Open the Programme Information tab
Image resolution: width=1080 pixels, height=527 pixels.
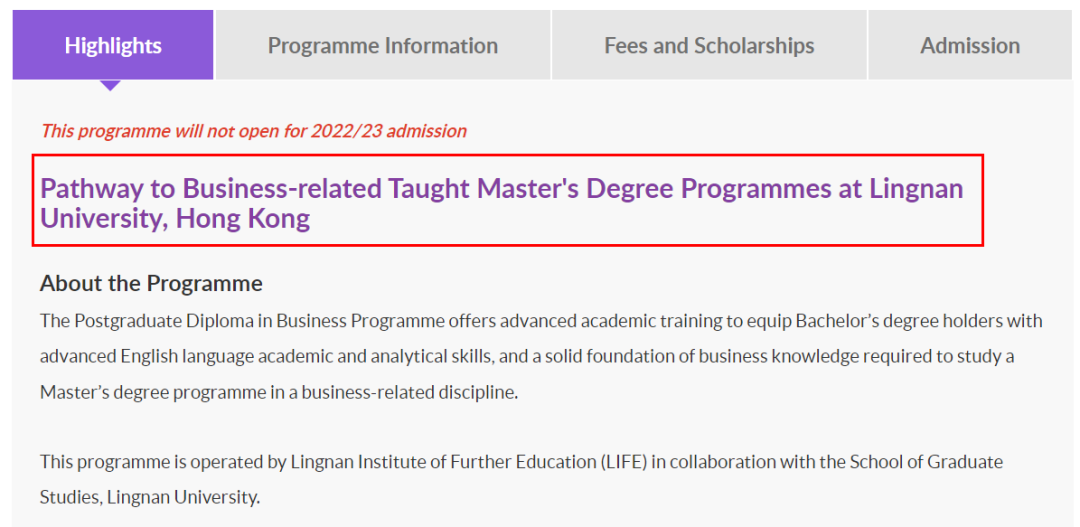(x=383, y=45)
